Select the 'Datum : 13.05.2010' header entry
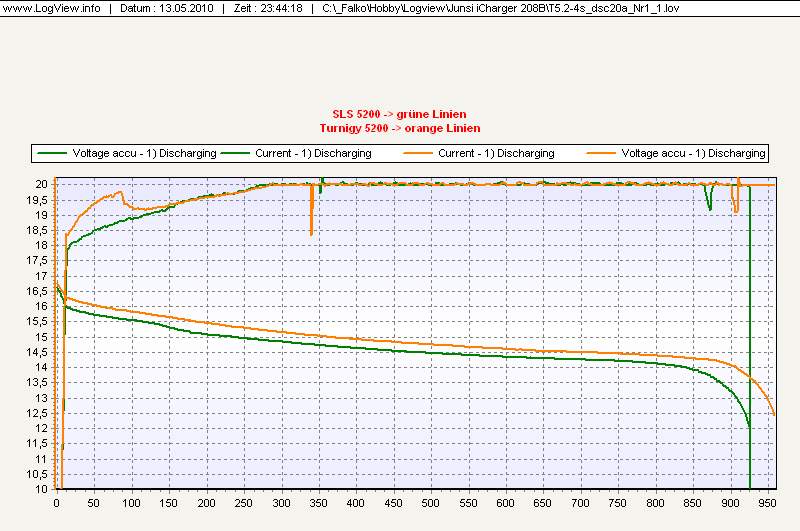This screenshot has width=800, height=531. pos(167,8)
